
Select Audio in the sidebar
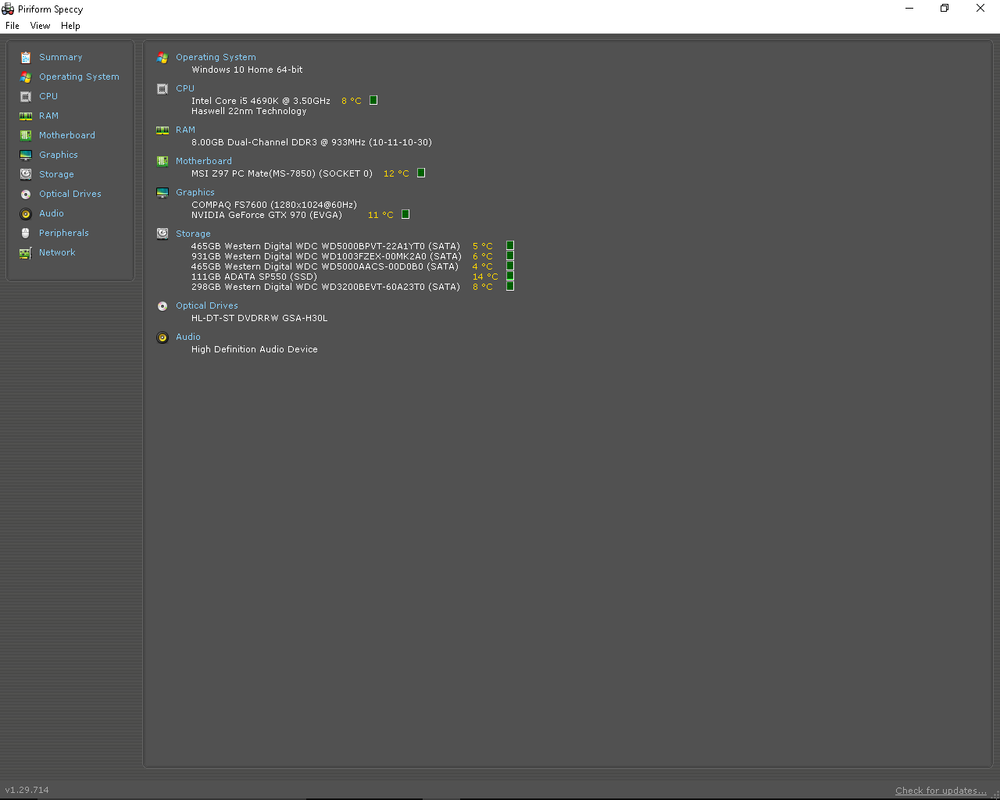[52, 214]
